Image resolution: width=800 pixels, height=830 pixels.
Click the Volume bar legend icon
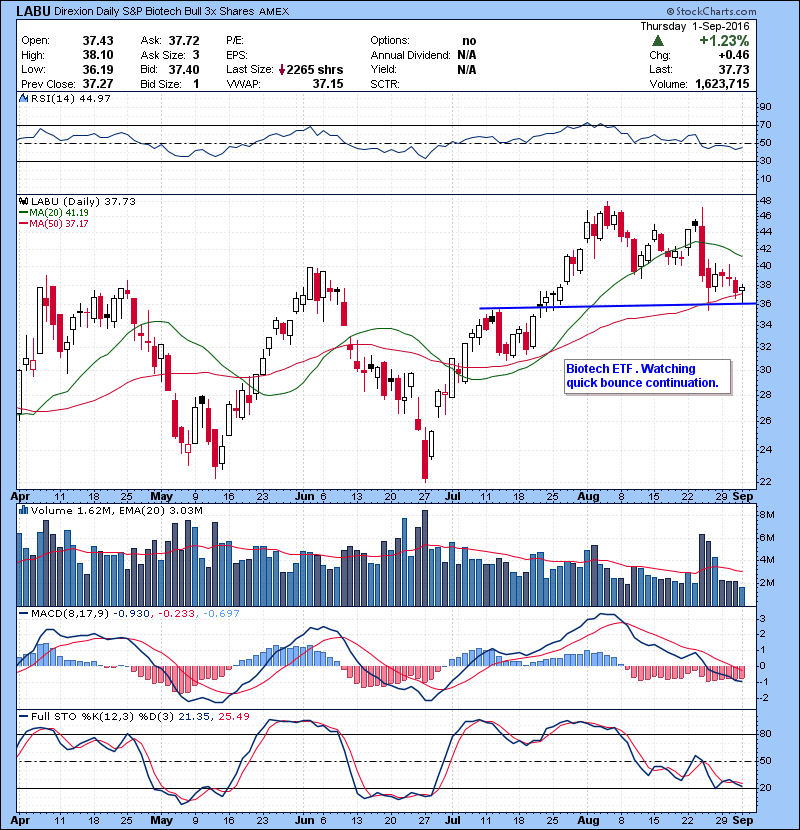[23, 510]
